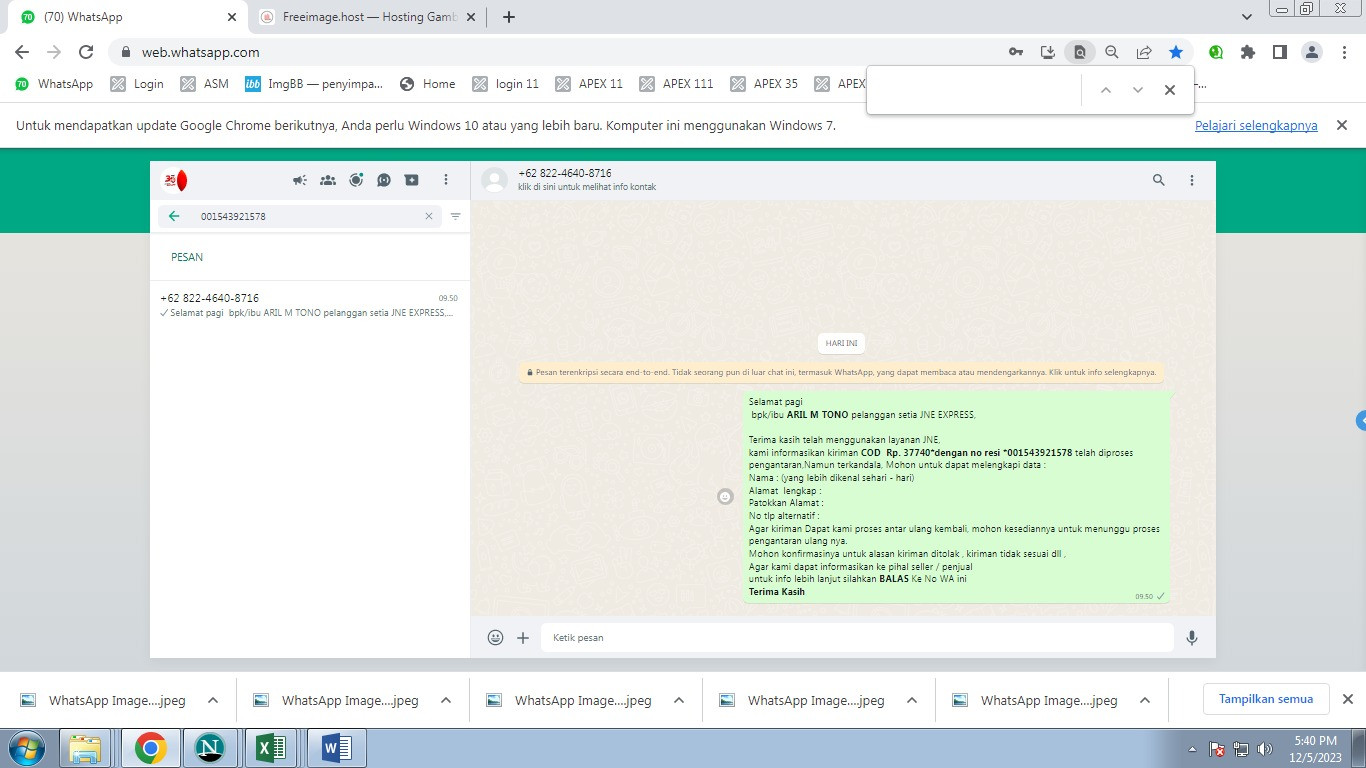The width and height of the screenshot is (1366, 768).
Task: Click Tampilkan semua downloads button
Action: click(x=1265, y=699)
